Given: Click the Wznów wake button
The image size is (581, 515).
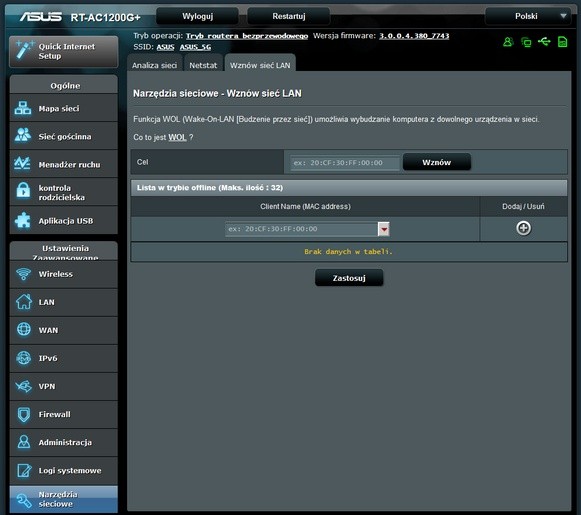Looking at the screenshot, I should [x=436, y=162].
